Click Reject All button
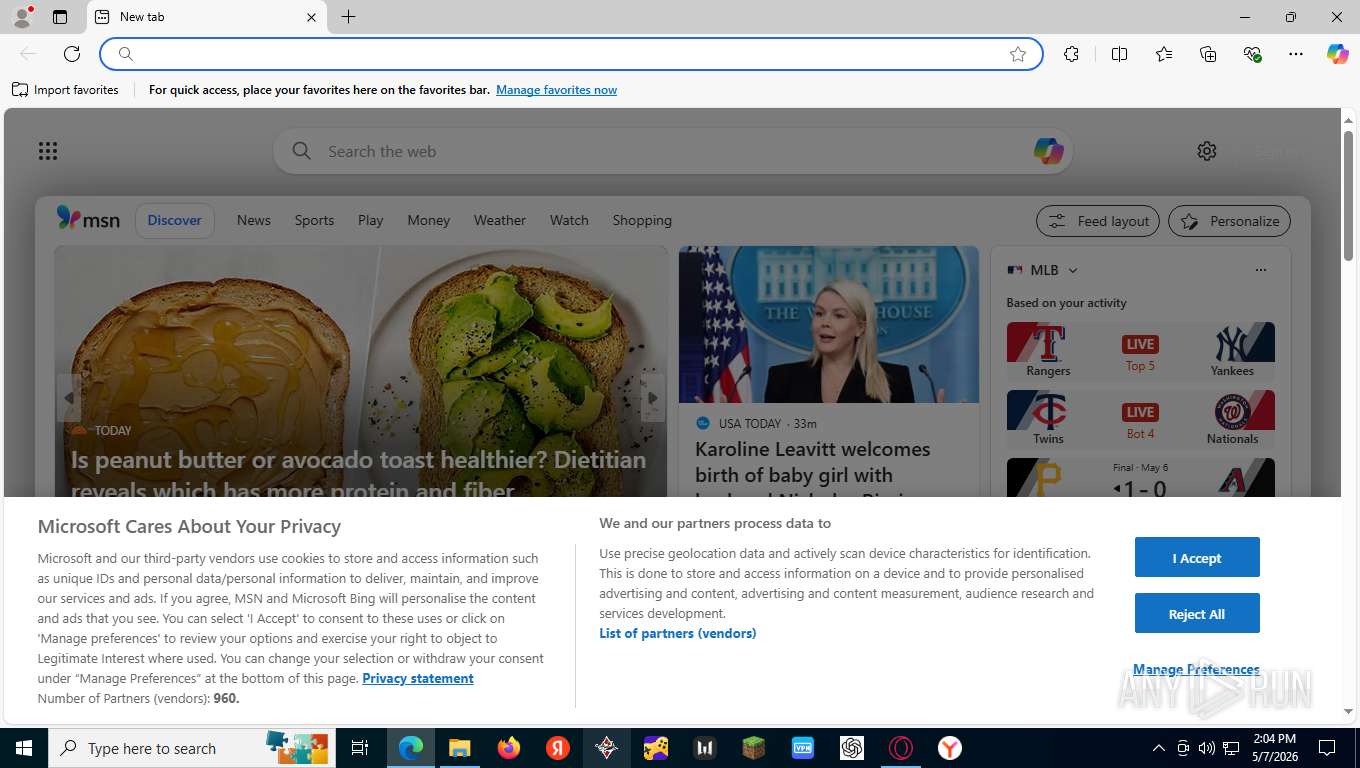 coord(1197,613)
